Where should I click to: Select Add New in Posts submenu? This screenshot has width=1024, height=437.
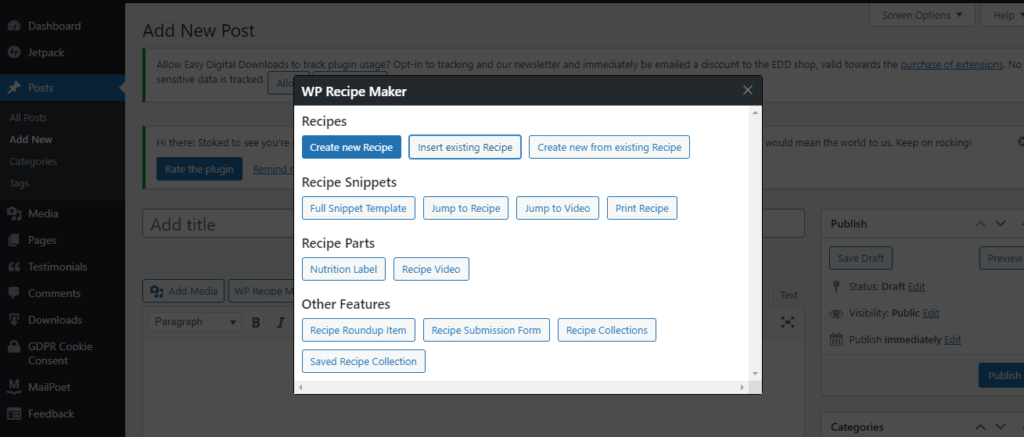(31, 139)
